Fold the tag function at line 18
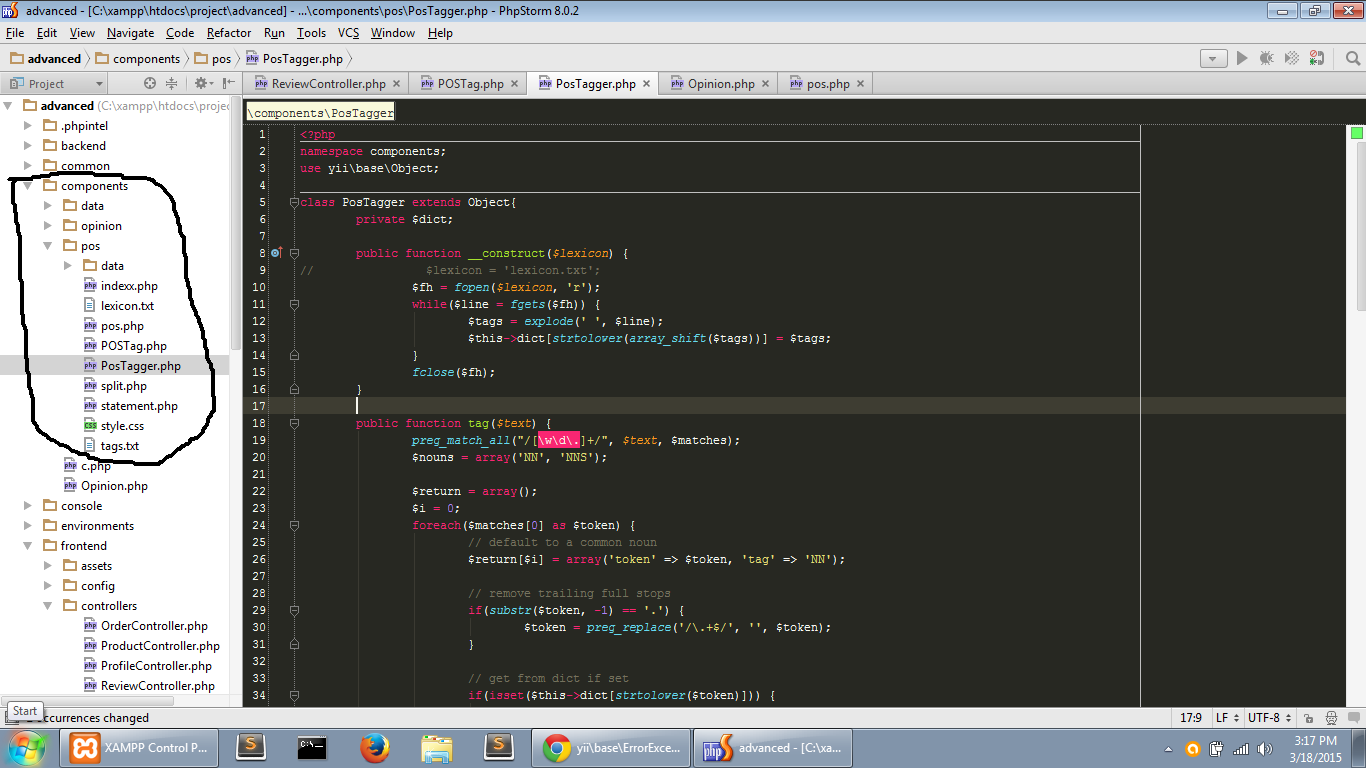Viewport: 1366px width, 768px height. tap(294, 423)
